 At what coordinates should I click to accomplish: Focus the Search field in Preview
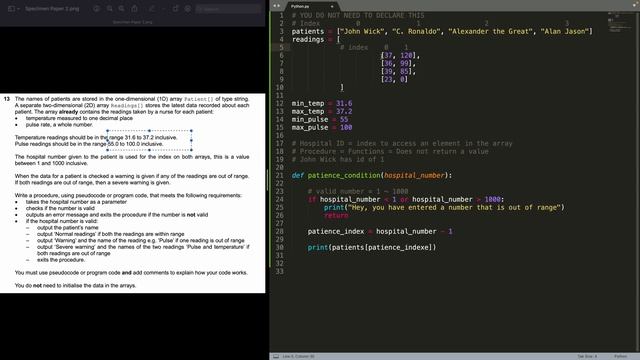tap(228, 9)
